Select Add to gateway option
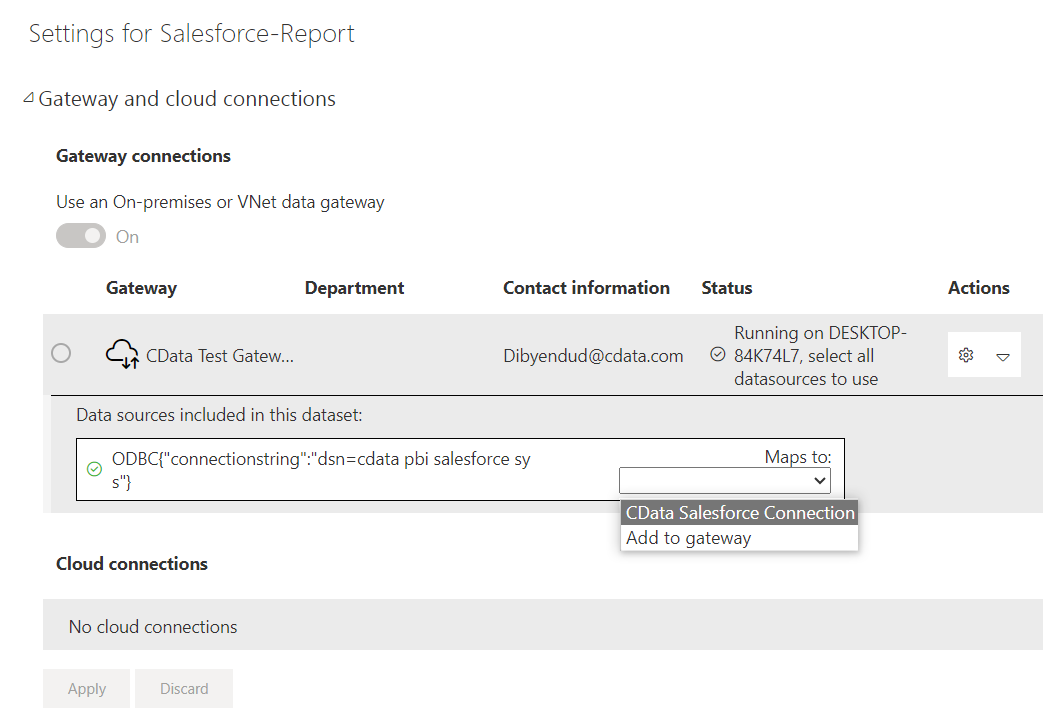 [x=688, y=538]
